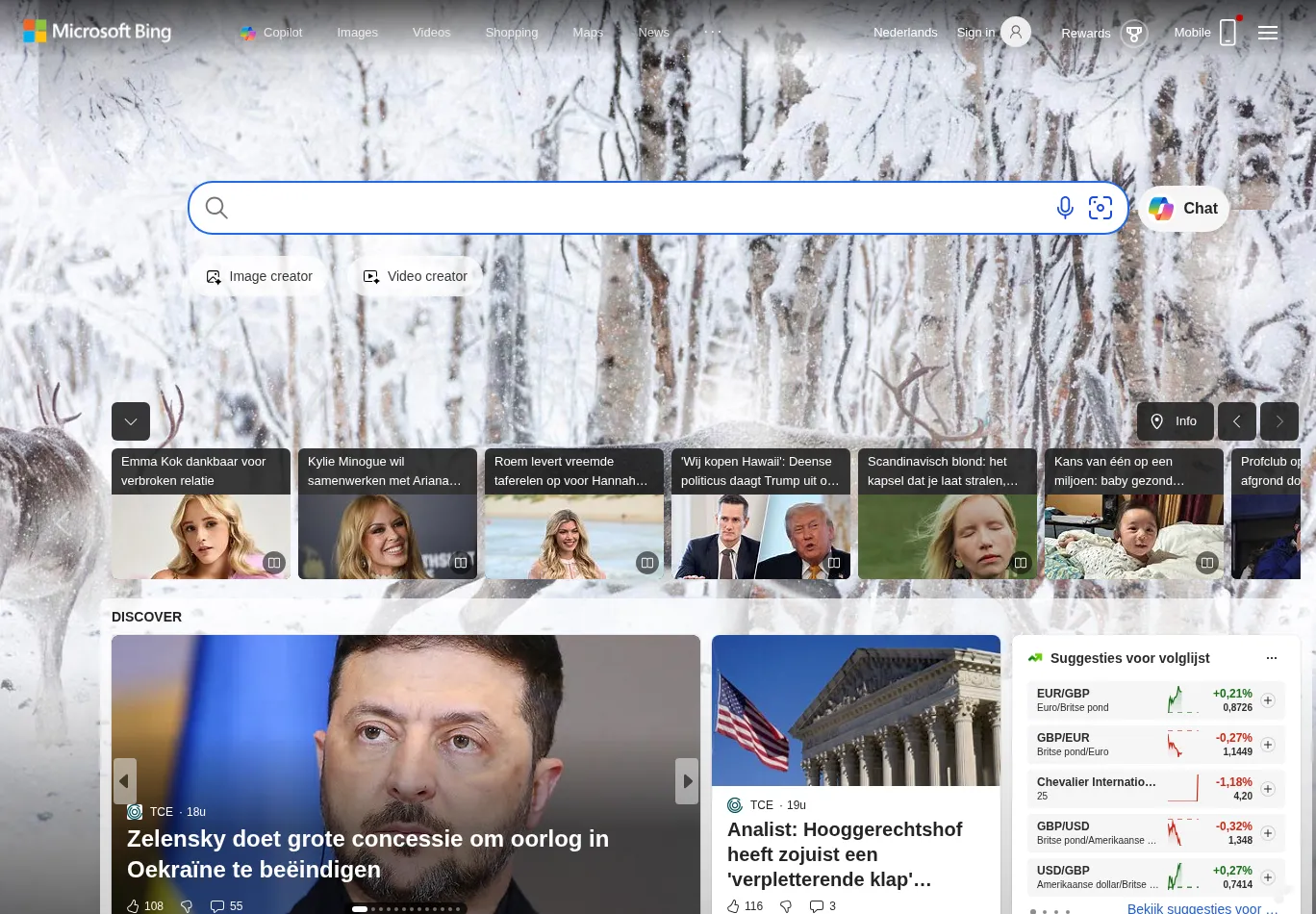Open Copilot Chat button

coord(1183,209)
